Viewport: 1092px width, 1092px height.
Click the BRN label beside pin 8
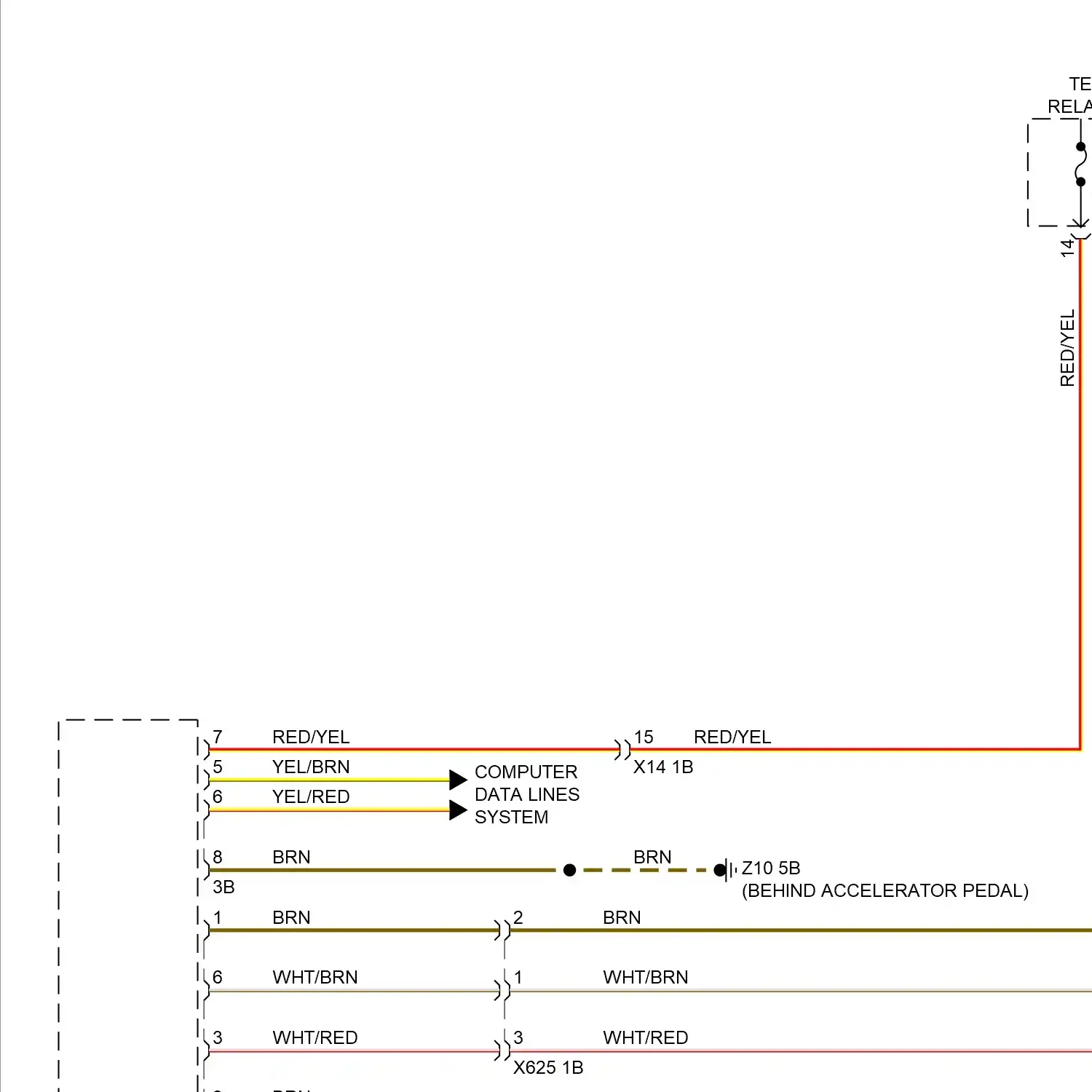point(291,857)
